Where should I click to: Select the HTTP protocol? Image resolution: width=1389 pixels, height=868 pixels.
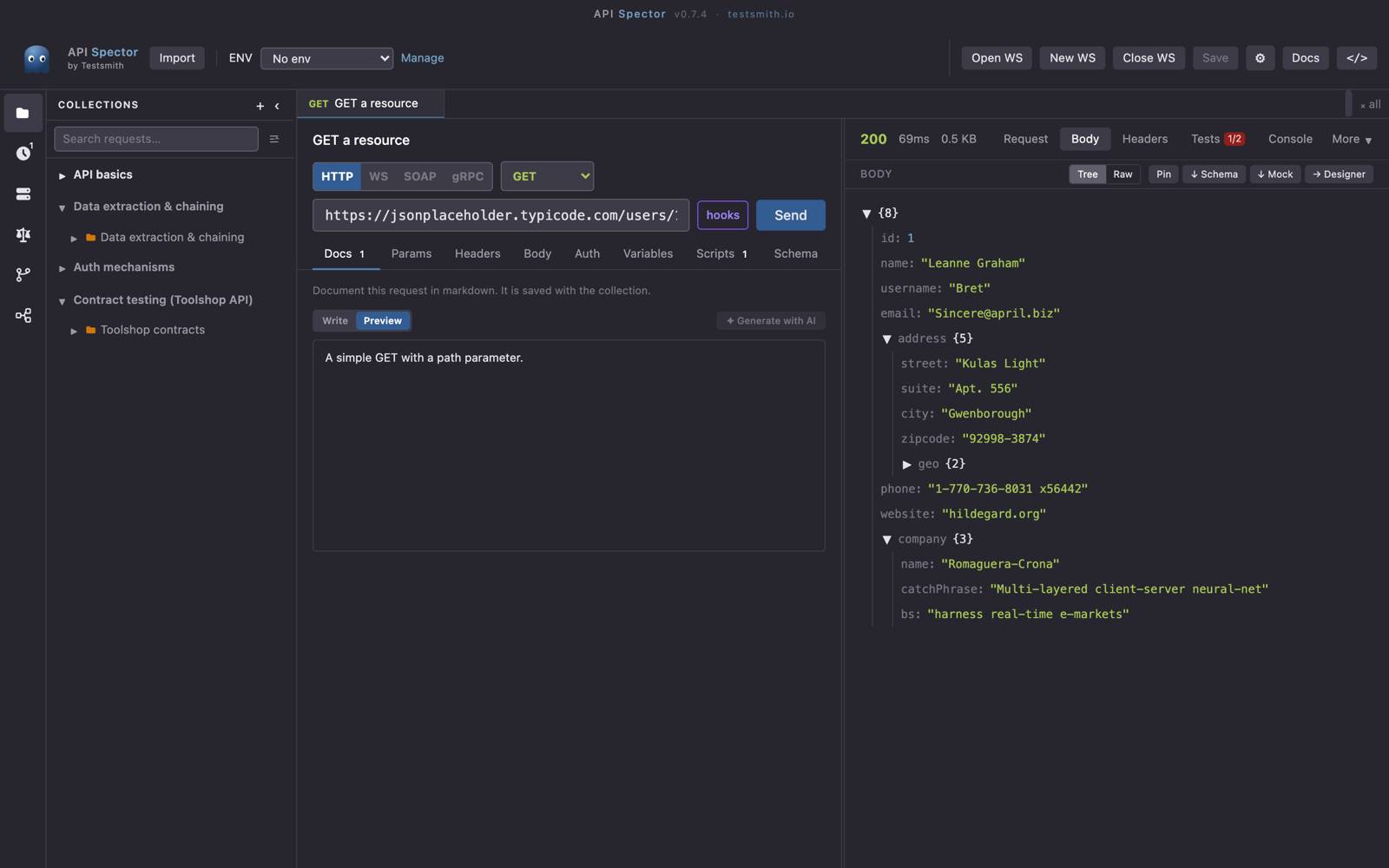click(337, 176)
